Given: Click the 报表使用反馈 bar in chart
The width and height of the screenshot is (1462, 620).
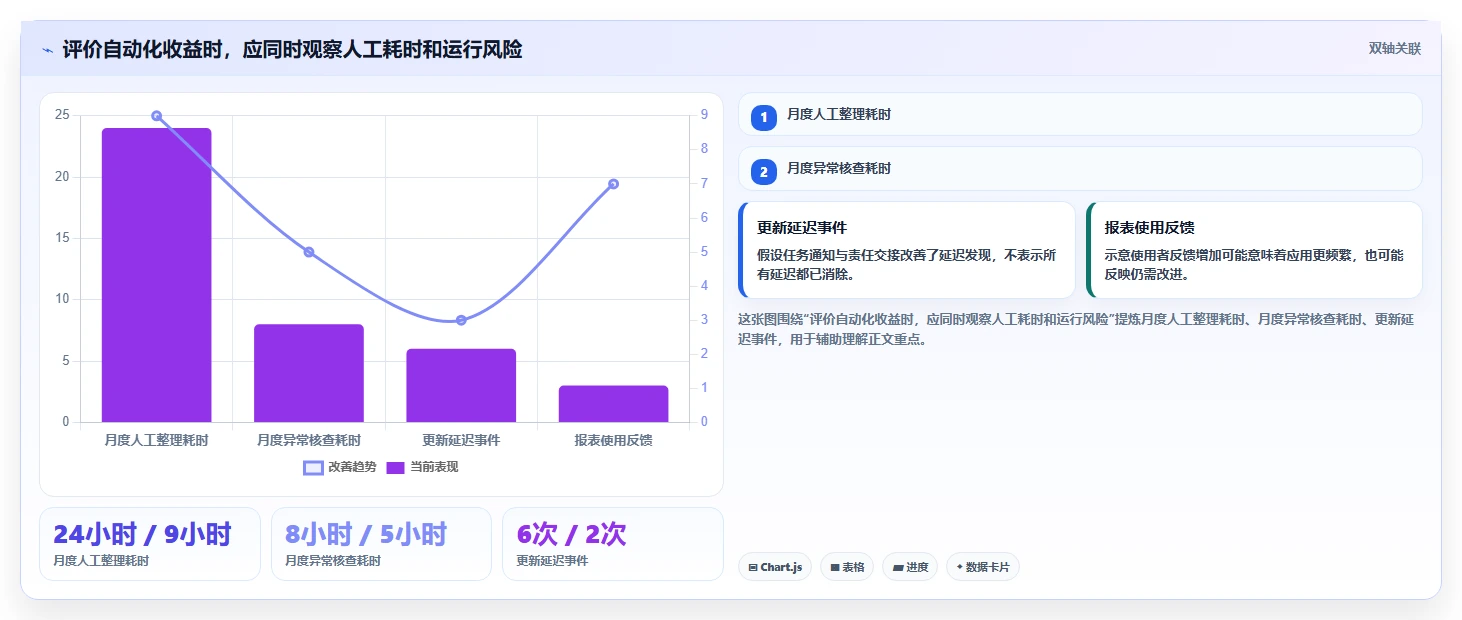Looking at the screenshot, I should [613, 404].
